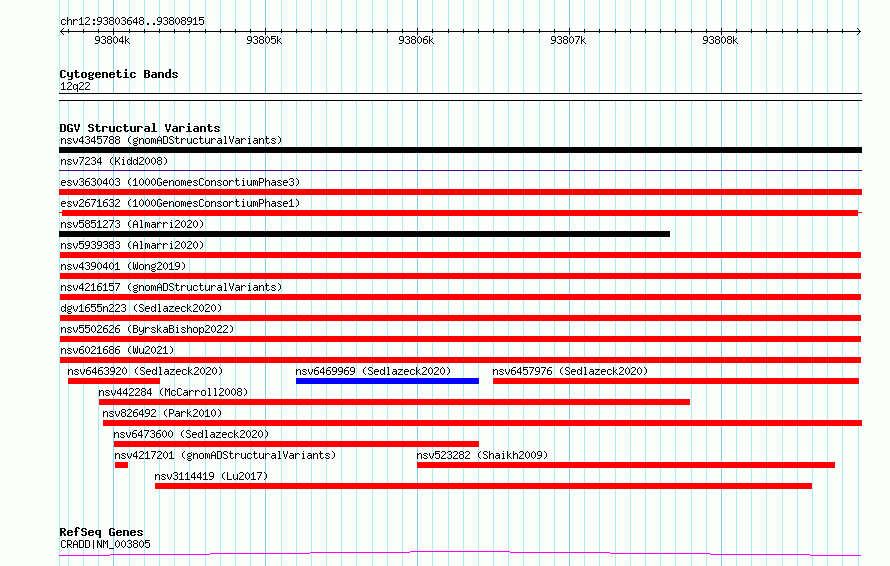Select the red nsv442284 variant bar
890x566 pixels.
coord(394,402)
